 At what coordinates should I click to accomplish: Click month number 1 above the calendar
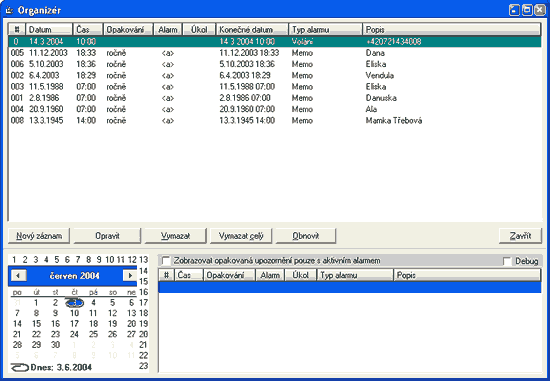pos(14,260)
